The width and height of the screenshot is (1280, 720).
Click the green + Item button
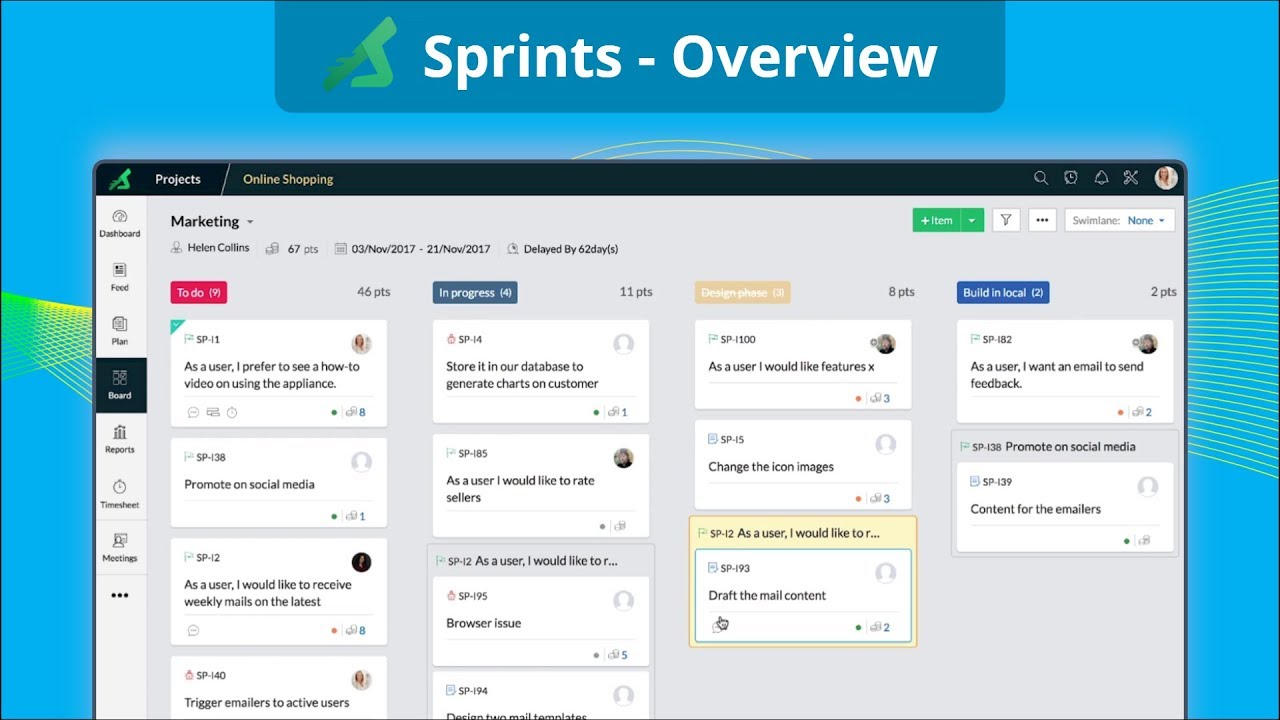tap(936, 221)
